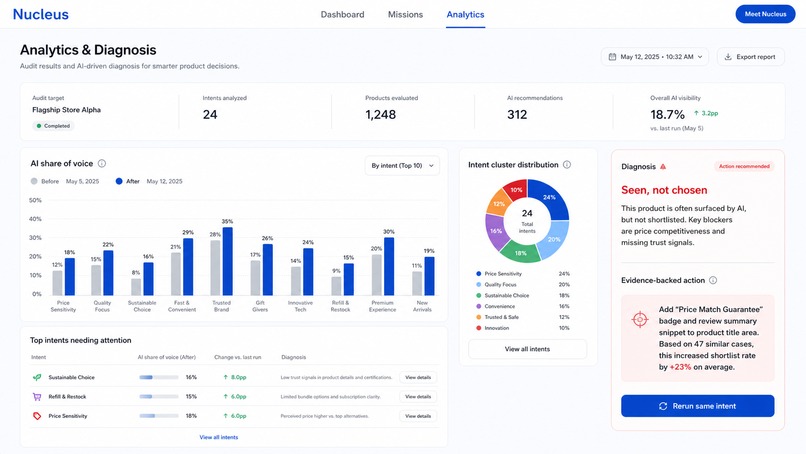View details for Refill & Restock row
This screenshot has height=454, width=806.
pos(418,397)
